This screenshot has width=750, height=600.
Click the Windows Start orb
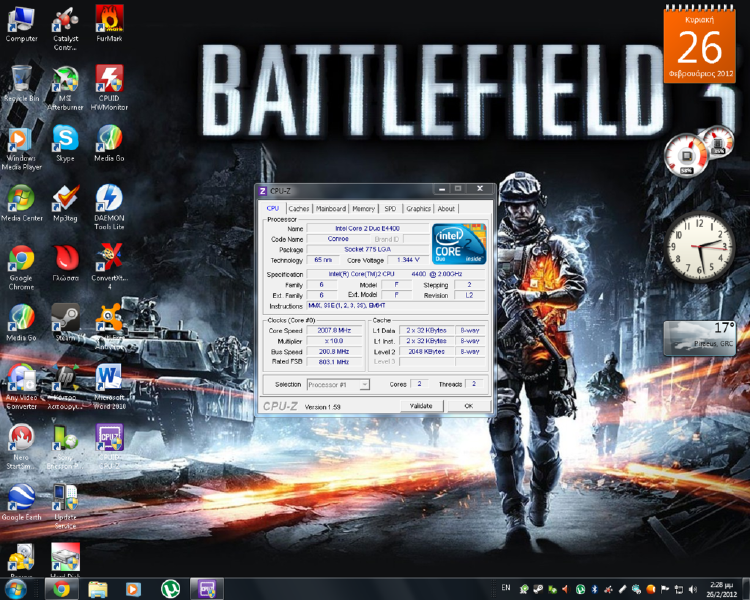[15, 589]
